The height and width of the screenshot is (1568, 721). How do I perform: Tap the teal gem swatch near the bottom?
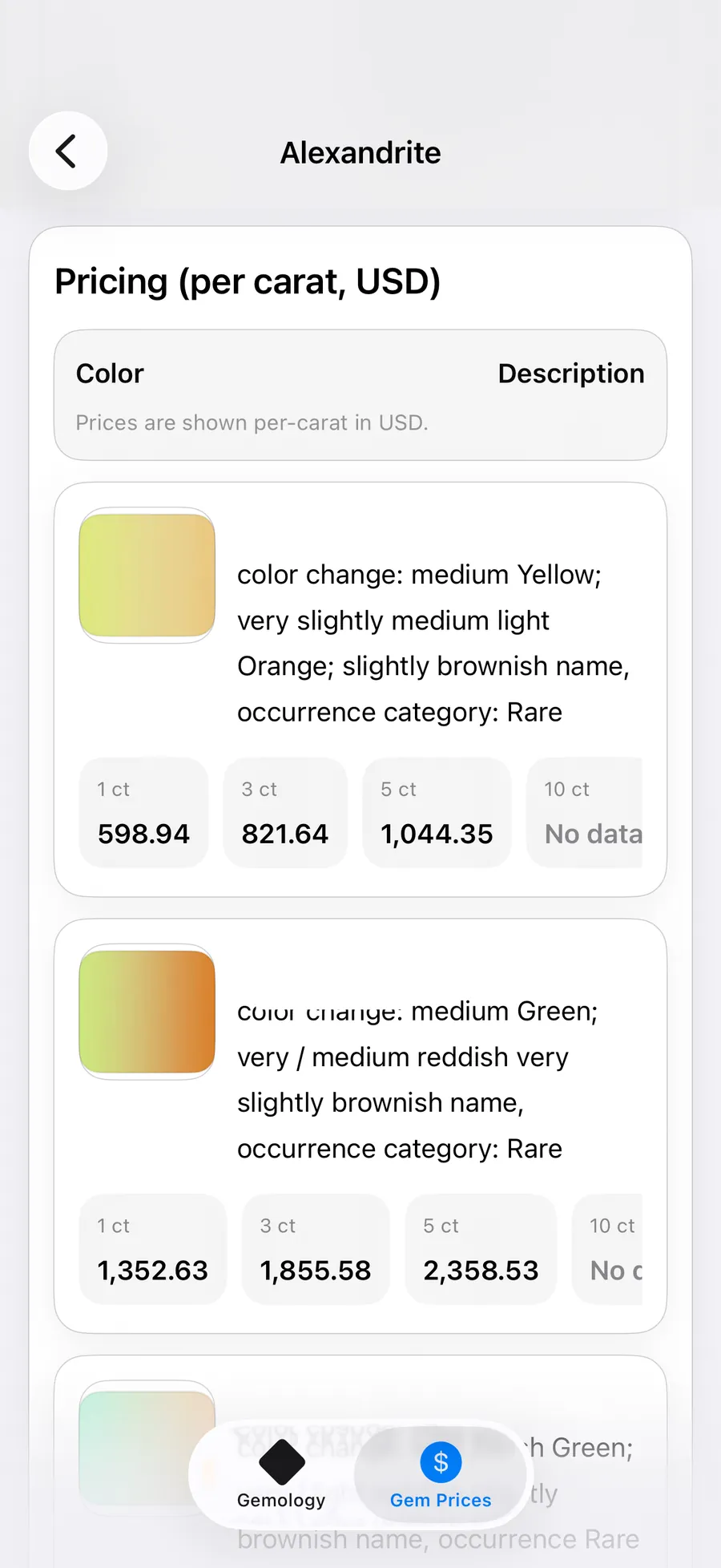pyautogui.click(x=147, y=1443)
